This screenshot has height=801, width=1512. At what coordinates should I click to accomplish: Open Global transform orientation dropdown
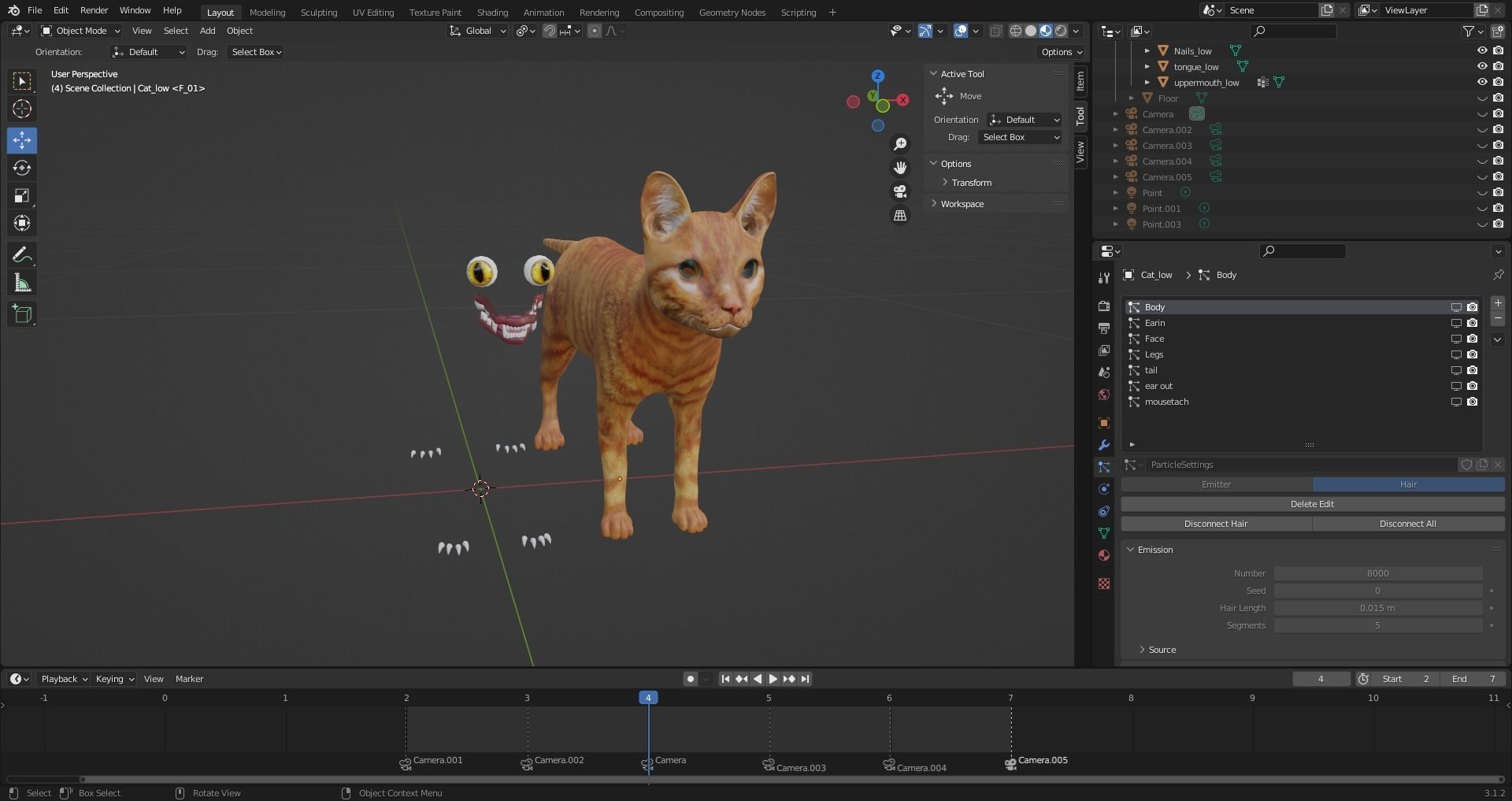[x=477, y=31]
